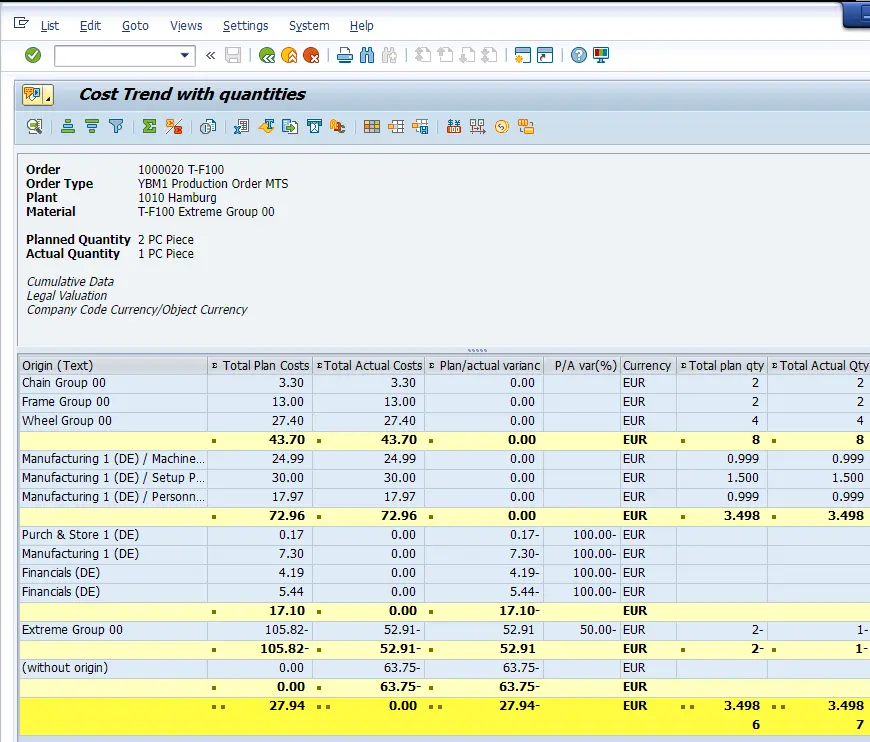The width and height of the screenshot is (870, 742).
Task: Open Help via question mark icon
Action: click(578, 55)
